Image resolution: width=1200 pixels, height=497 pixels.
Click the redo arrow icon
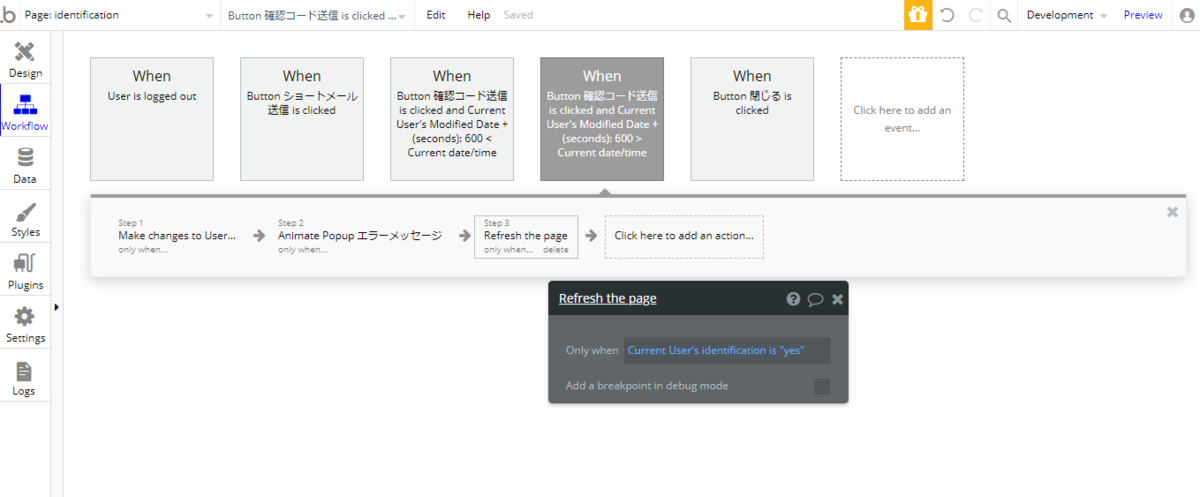pos(975,15)
